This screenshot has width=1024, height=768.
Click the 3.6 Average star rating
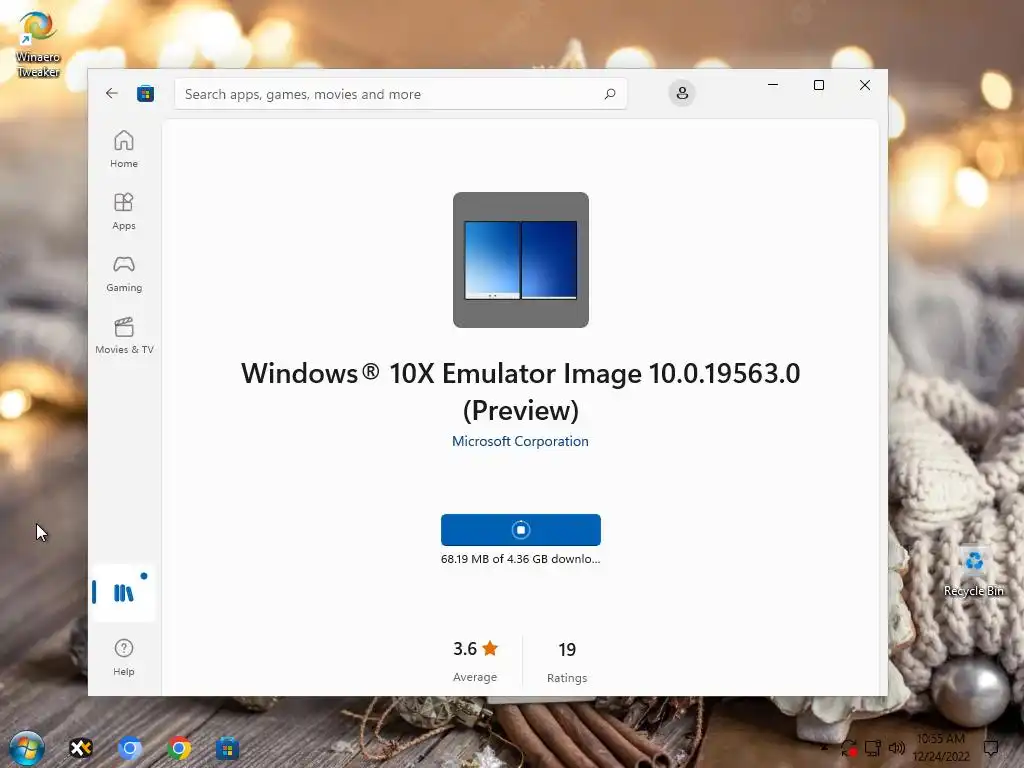[x=475, y=662]
